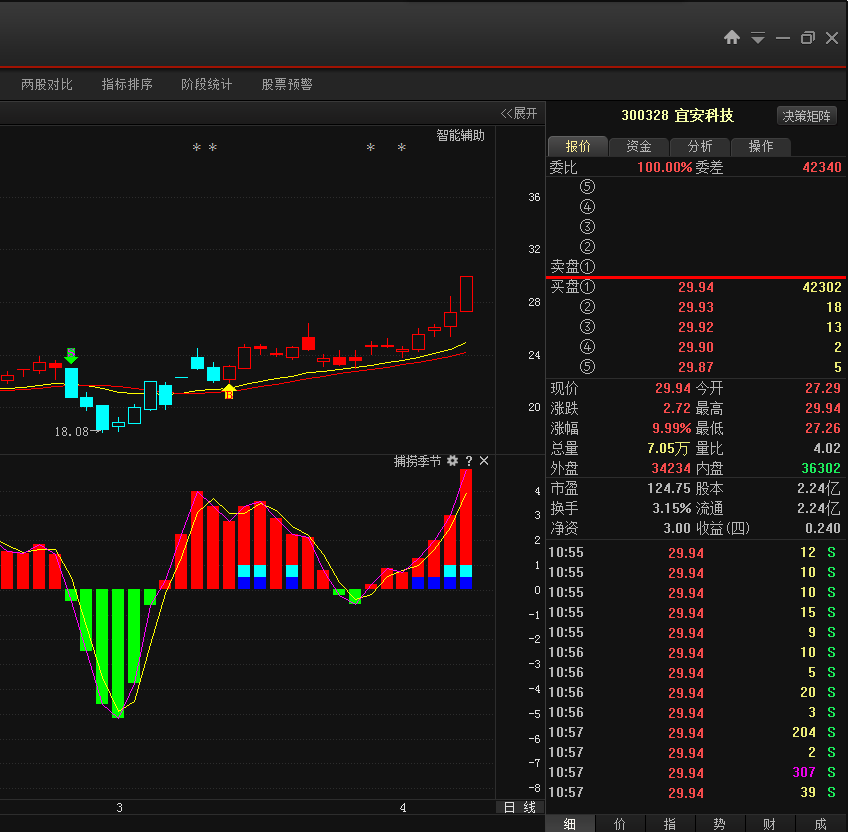The height and width of the screenshot is (832, 848).
Task: Click the yellow B buy signal marker
Action: click(229, 392)
